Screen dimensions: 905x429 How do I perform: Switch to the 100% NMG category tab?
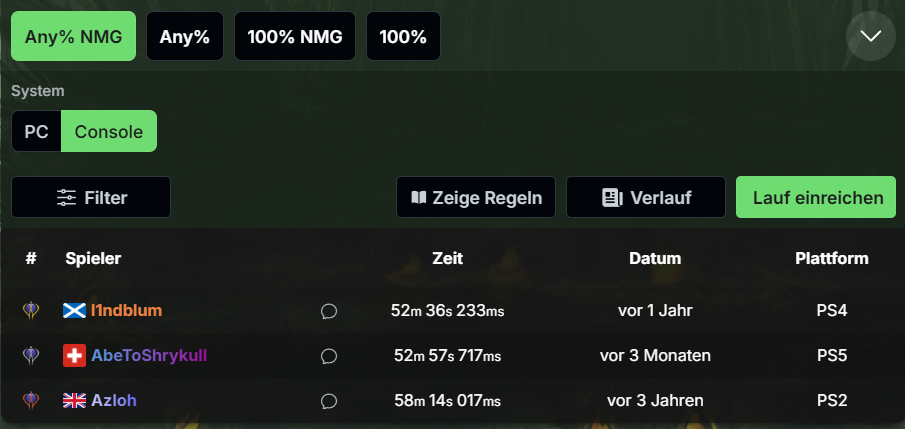coord(295,36)
